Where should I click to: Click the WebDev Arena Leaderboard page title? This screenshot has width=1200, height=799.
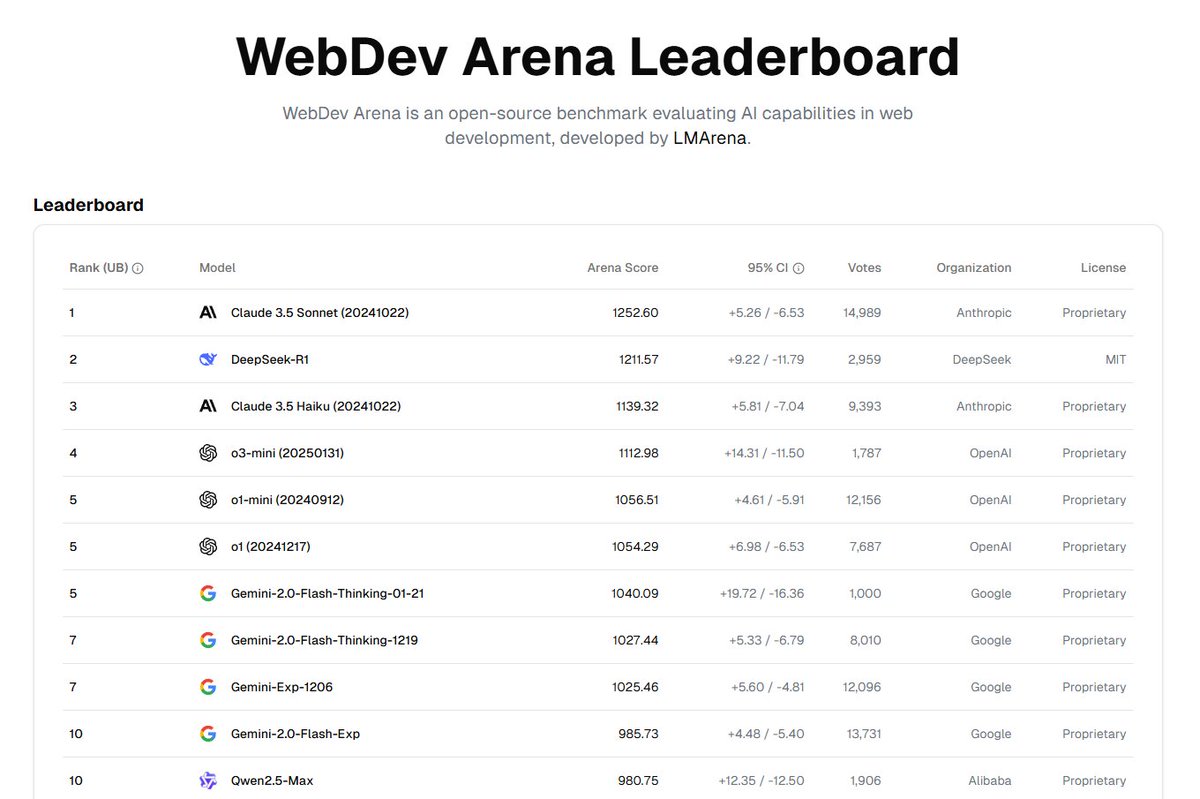[598, 57]
